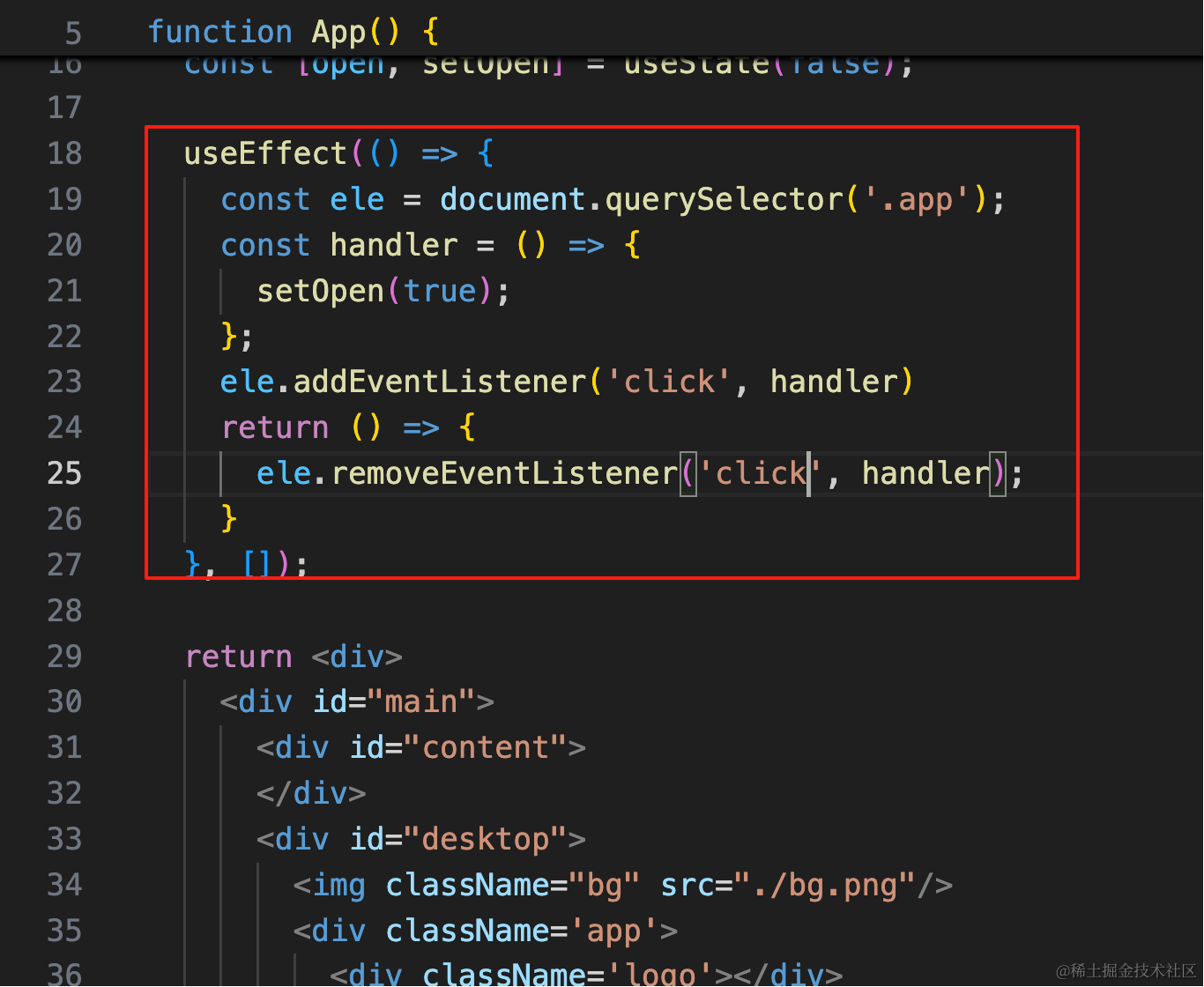Click the 'return' keyword on line 24
Image resolution: width=1204 pixels, height=987 pixels.
[275, 427]
